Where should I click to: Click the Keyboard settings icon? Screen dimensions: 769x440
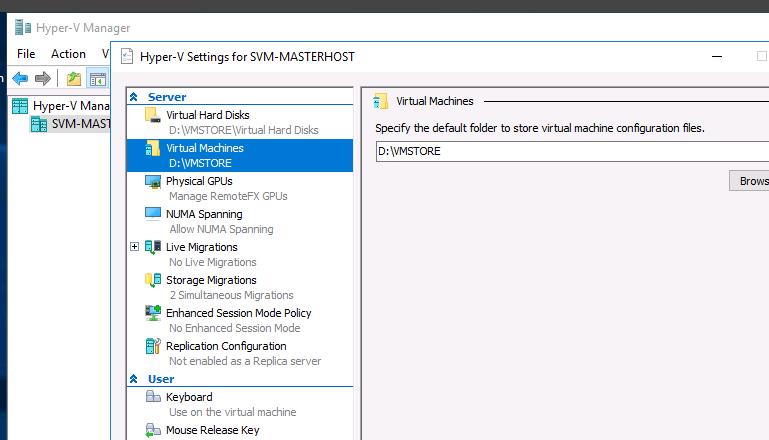153,397
